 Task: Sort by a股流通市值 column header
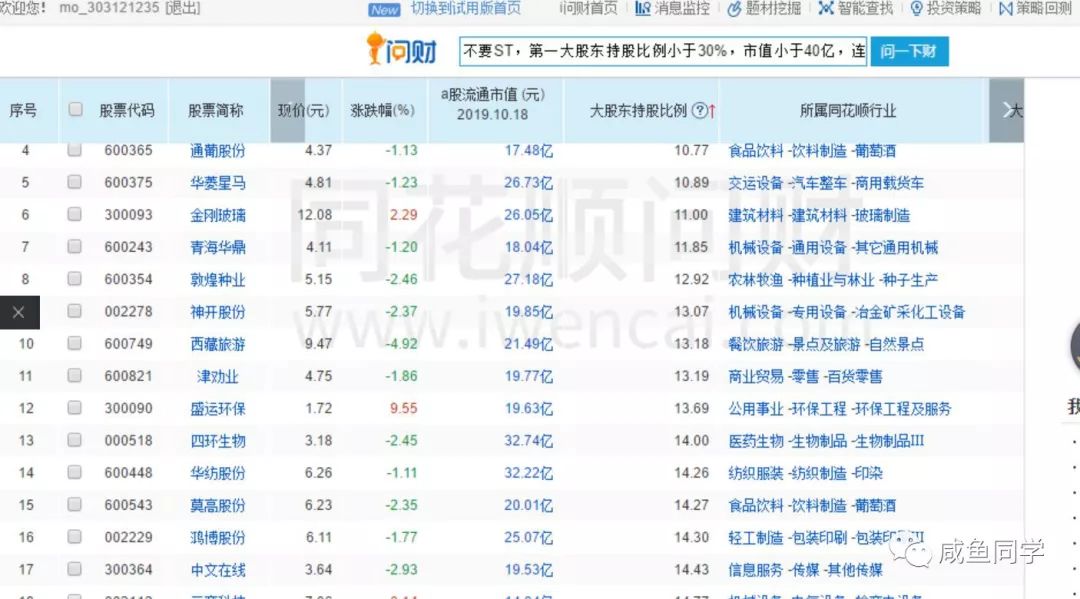coord(492,104)
